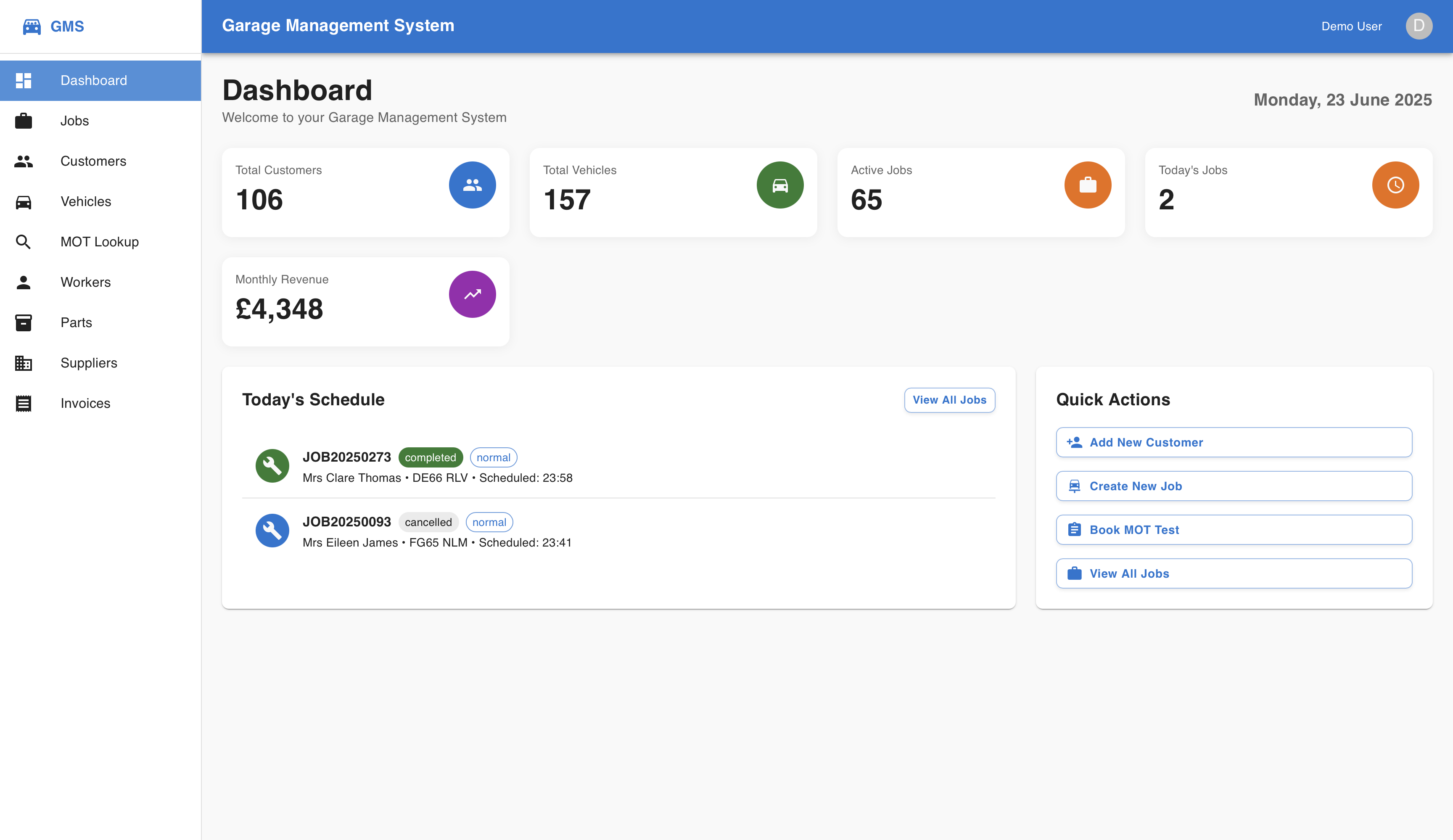Click the Invoices receipt icon
The height and width of the screenshot is (840, 1453).
[x=24, y=403]
